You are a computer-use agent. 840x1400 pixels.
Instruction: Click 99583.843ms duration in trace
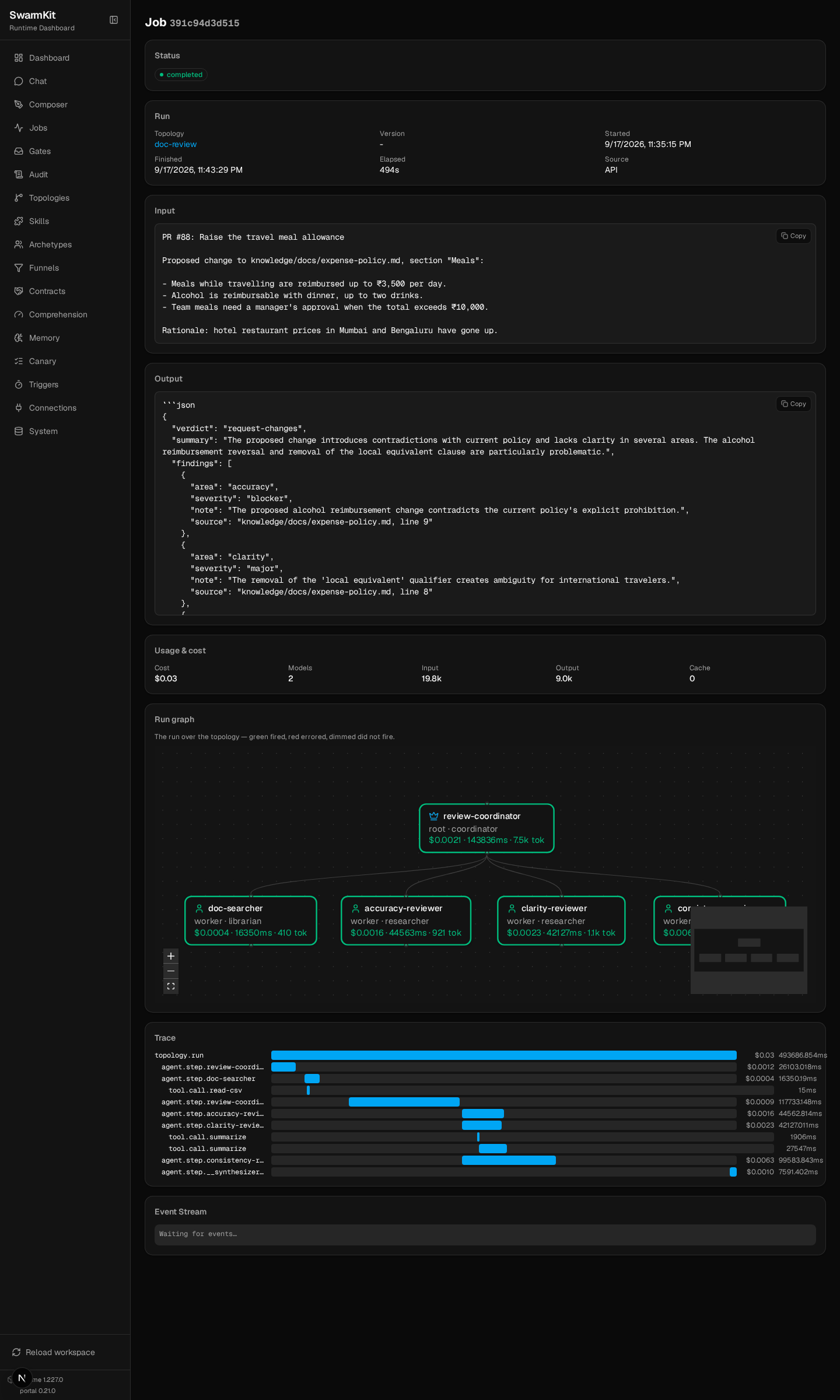coord(800,1160)
